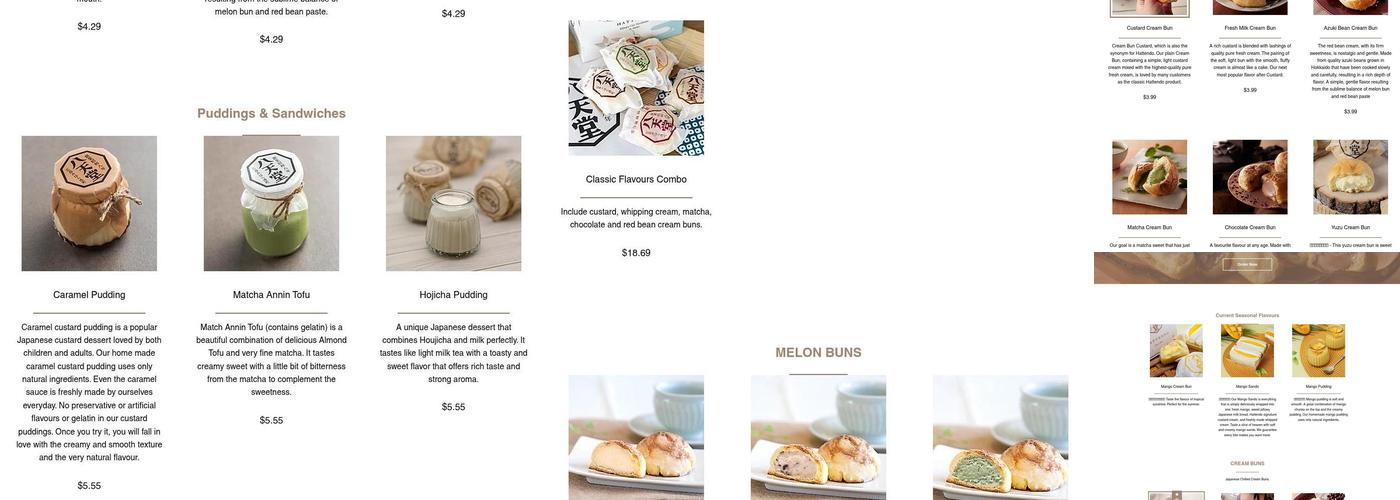Click the Hojicha Pudding title
Image resolution: width=1400 pixels, height=500 pixels.
(453, 295)
